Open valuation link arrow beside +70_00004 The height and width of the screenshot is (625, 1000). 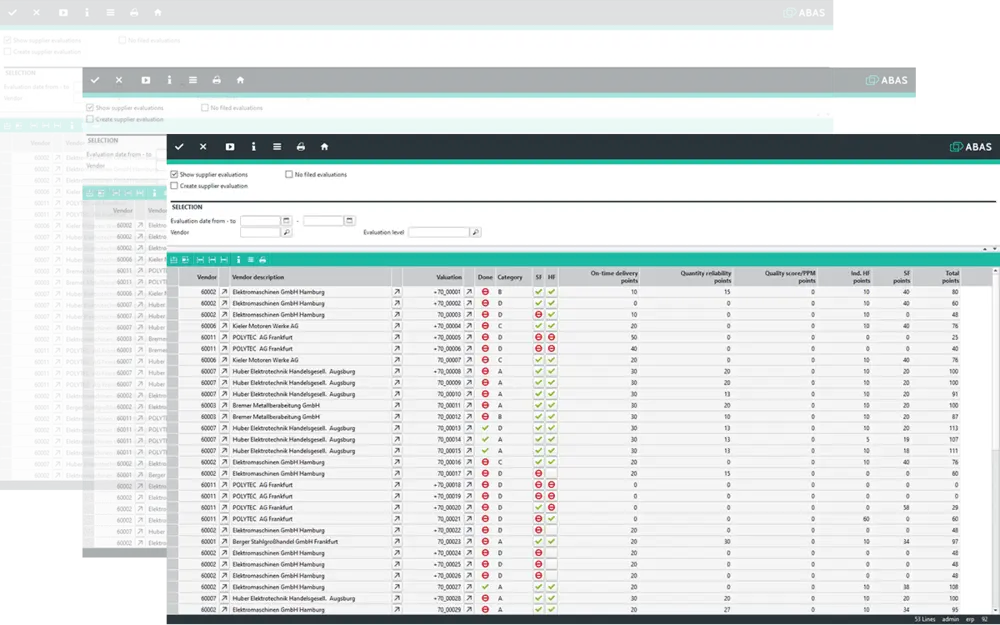pos(469,326)
